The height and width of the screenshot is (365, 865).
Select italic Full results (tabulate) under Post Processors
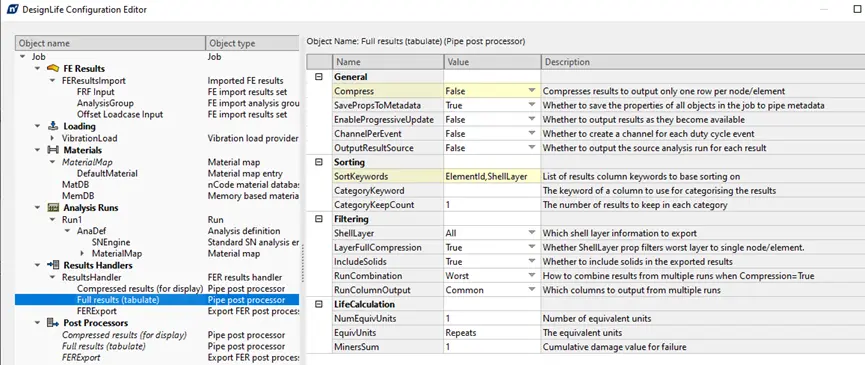pos(104,346)
